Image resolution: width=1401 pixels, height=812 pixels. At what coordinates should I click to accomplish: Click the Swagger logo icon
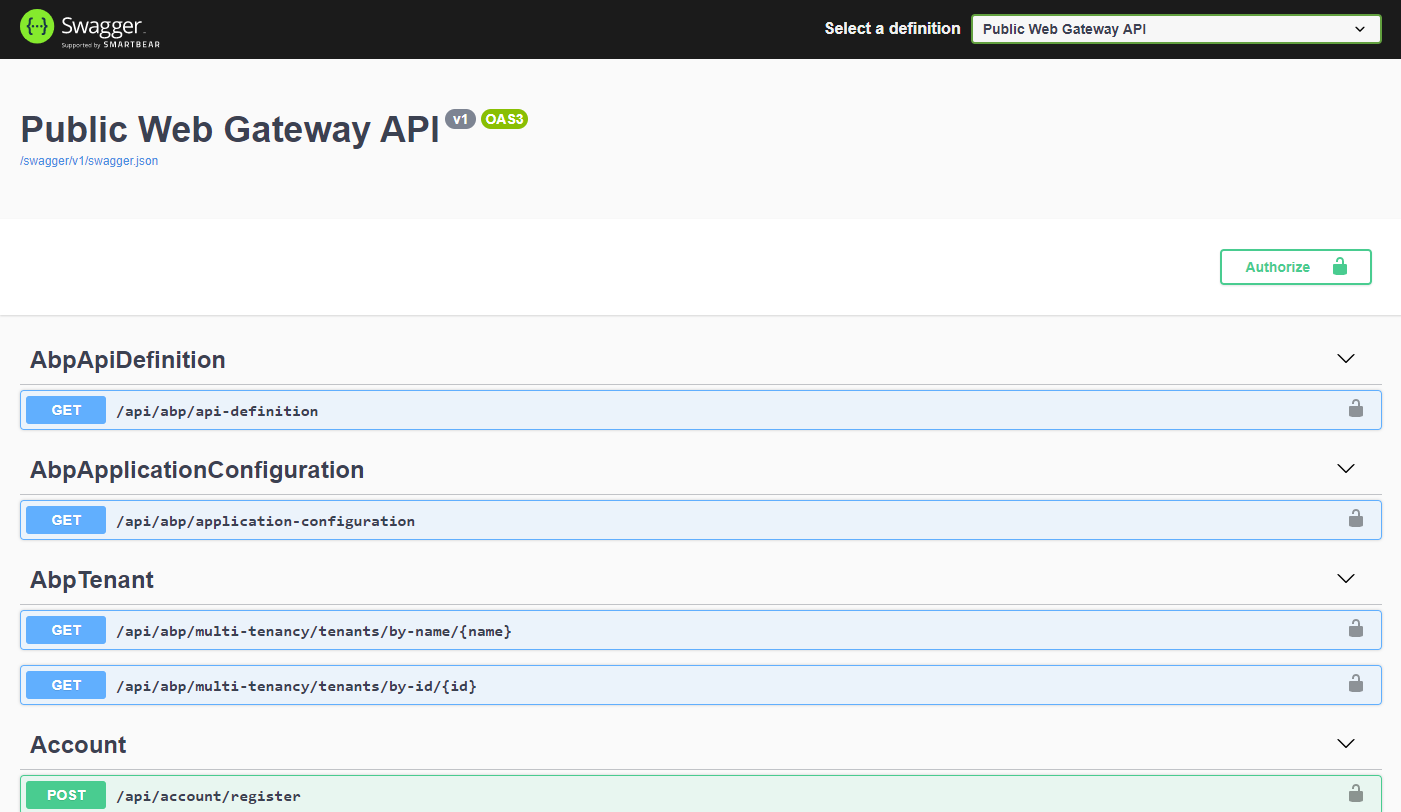click(37, 27)
